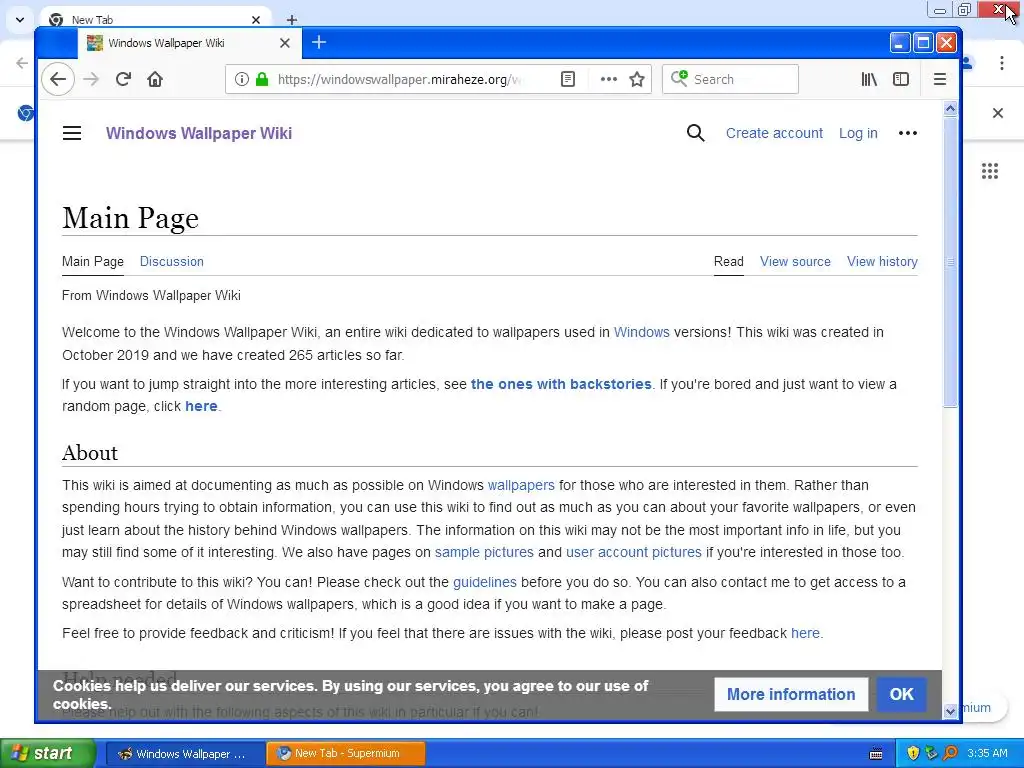Toggle reader view in address bar
This screenshot has width=1024, height=768.
568,80
